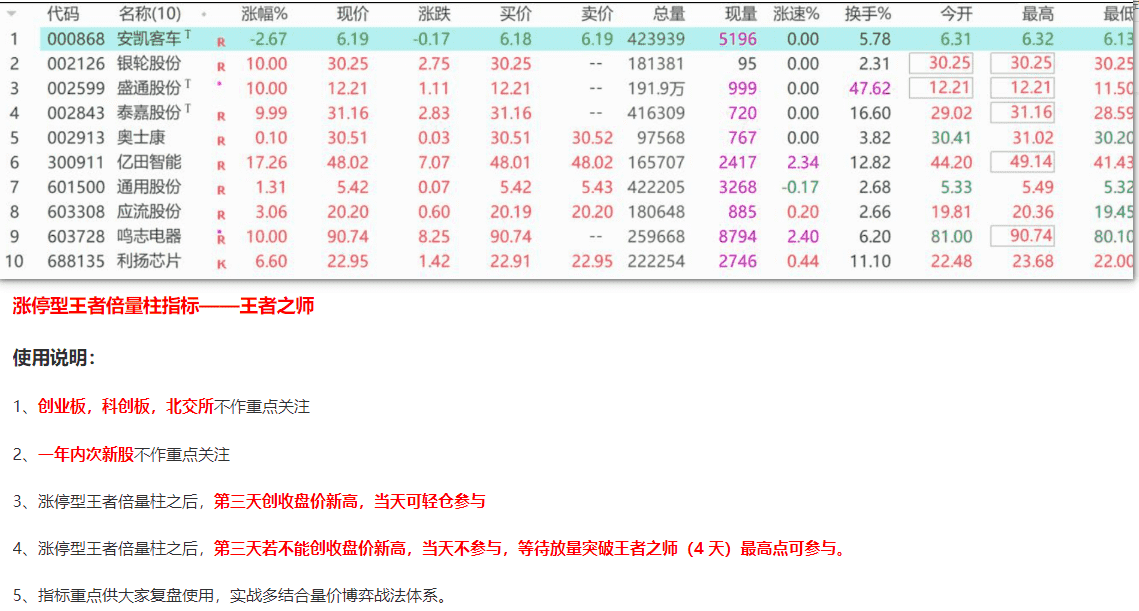Sort by the 买价 column header
This screenshot has height=611, width=1139.
(x=516, y=14)
